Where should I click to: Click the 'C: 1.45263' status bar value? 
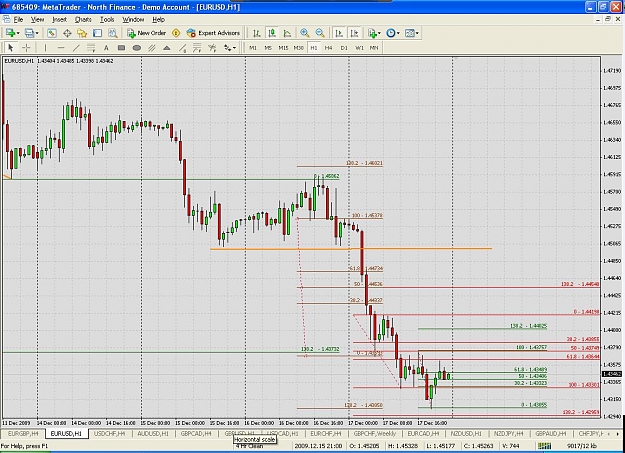pyautogui.click(x=480, y=445)
